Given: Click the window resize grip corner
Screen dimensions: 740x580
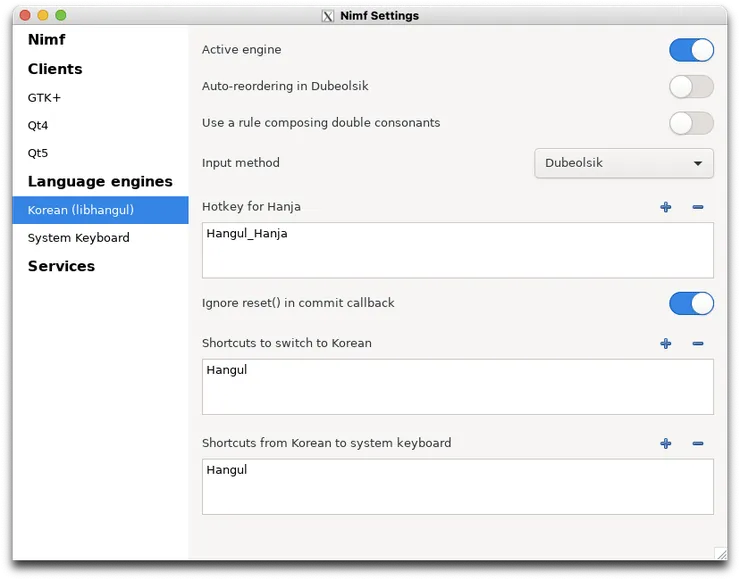Looking at the screenshot, I should (721, 554).
